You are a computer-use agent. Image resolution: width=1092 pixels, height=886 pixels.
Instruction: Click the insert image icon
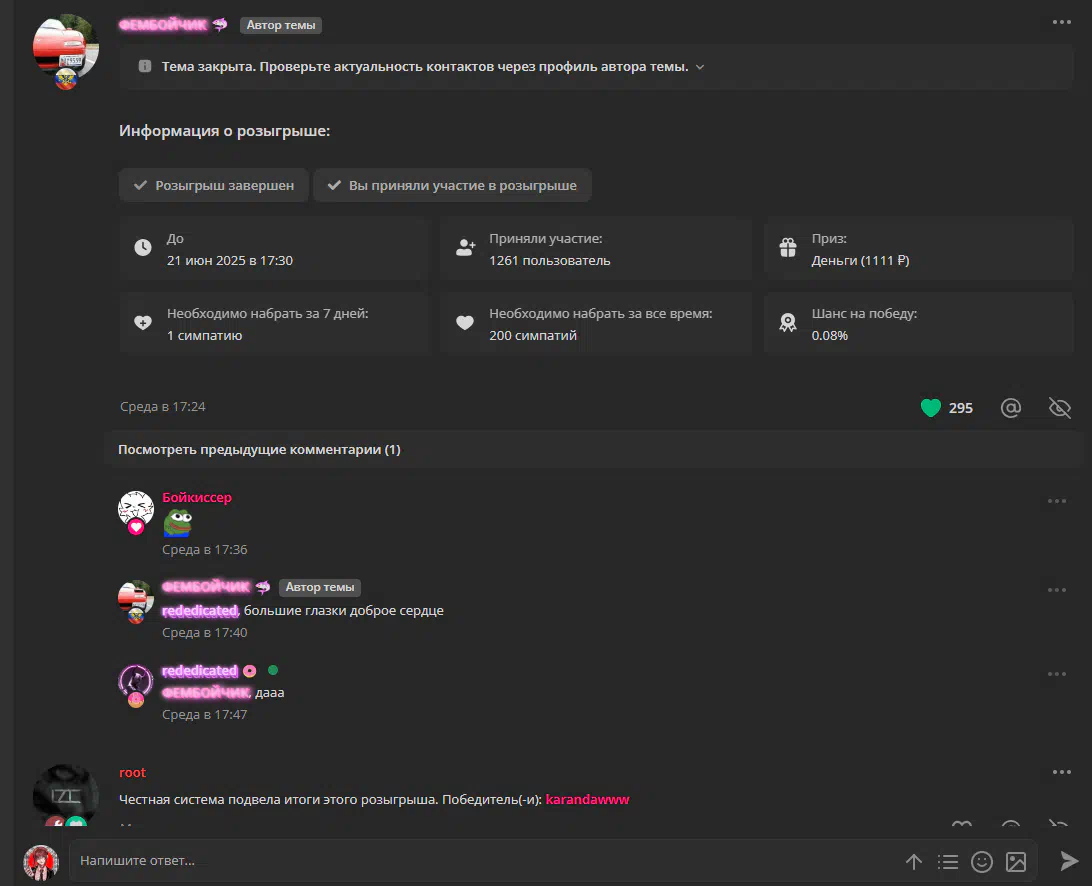pos(1016,862)
